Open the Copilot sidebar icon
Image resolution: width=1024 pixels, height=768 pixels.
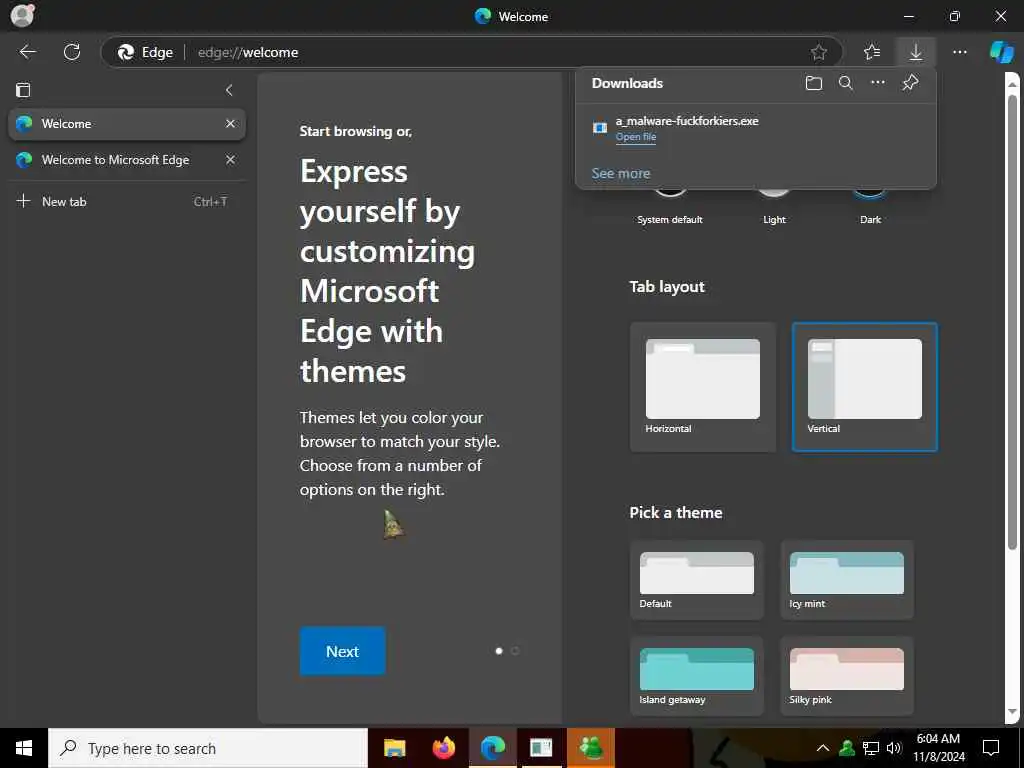point(1002,52)
